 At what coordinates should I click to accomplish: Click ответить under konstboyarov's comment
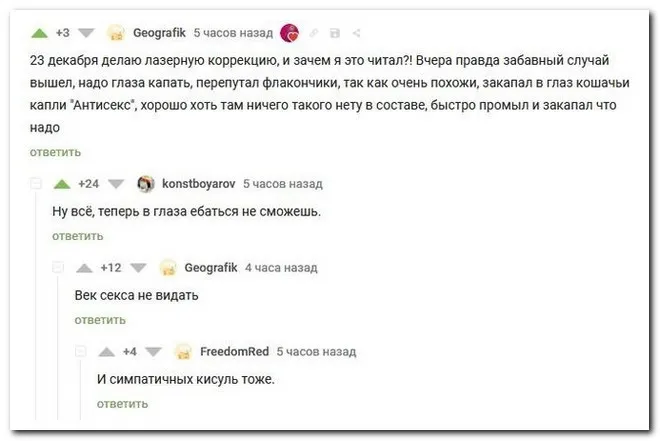(77, 236)
